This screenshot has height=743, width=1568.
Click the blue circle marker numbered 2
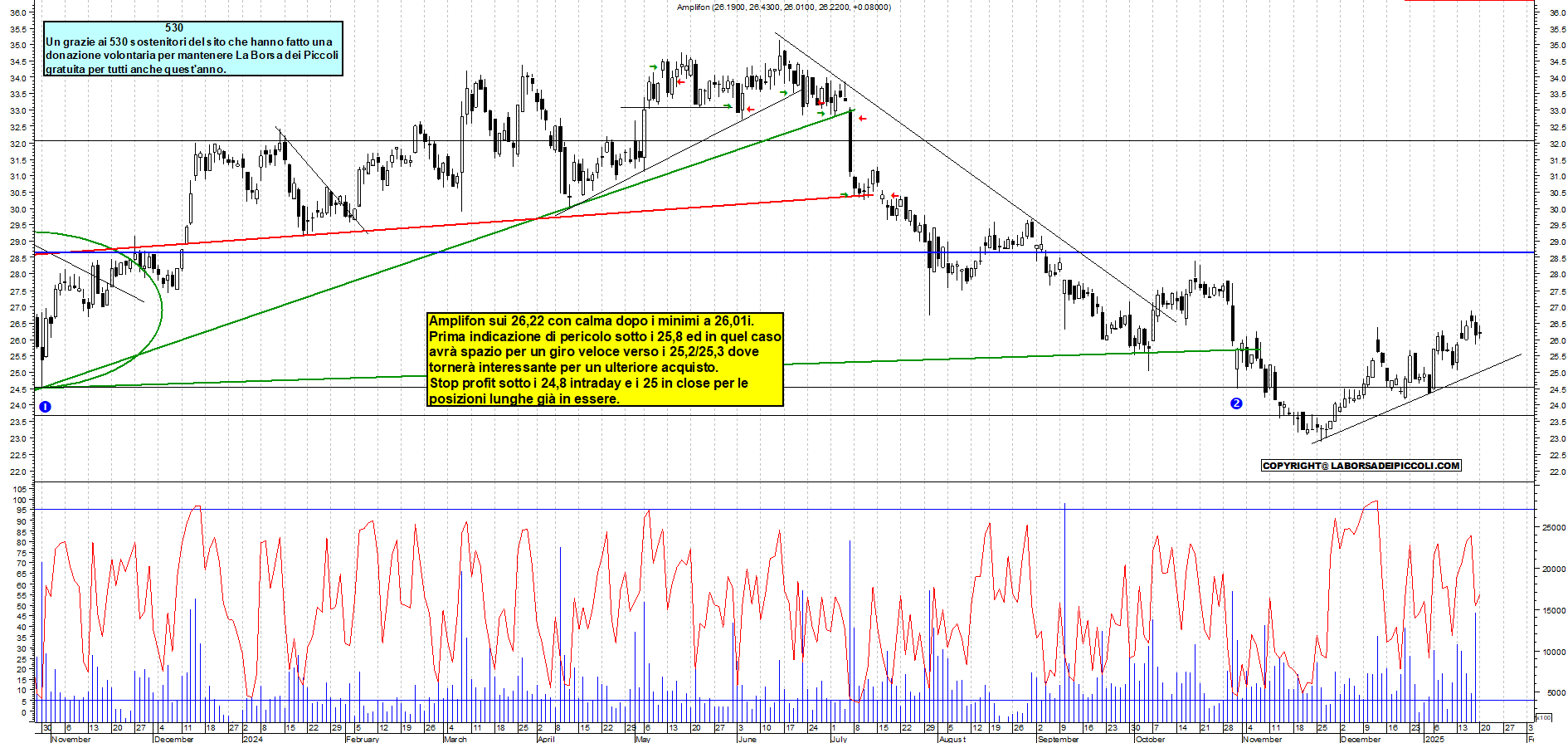click(1236, 403)
